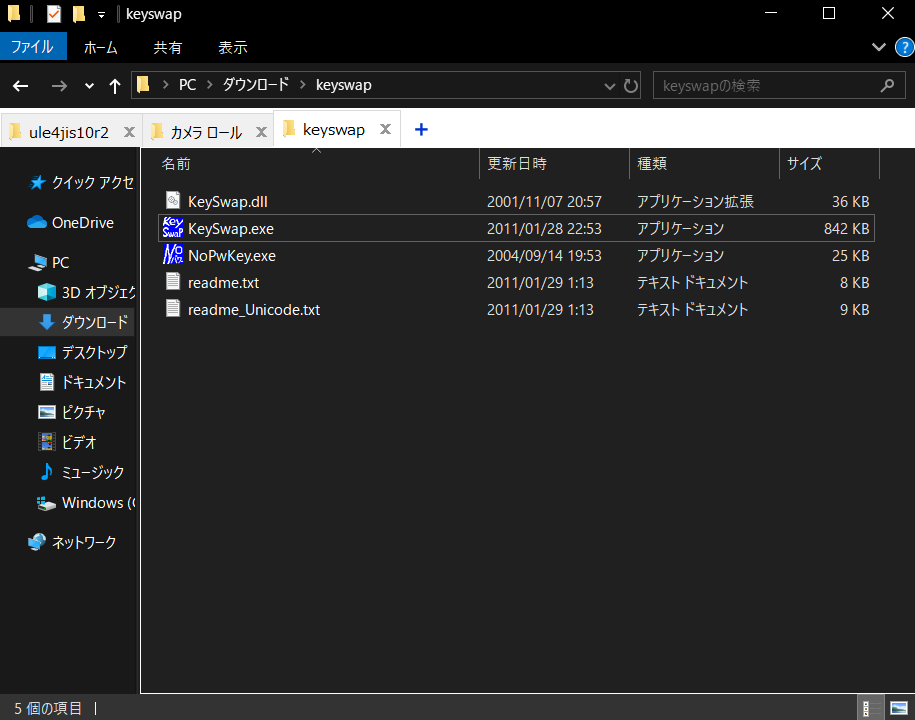This screenshot has height=720, width=915.
Task: Open the ファイル menu
Action: [33, 47]
